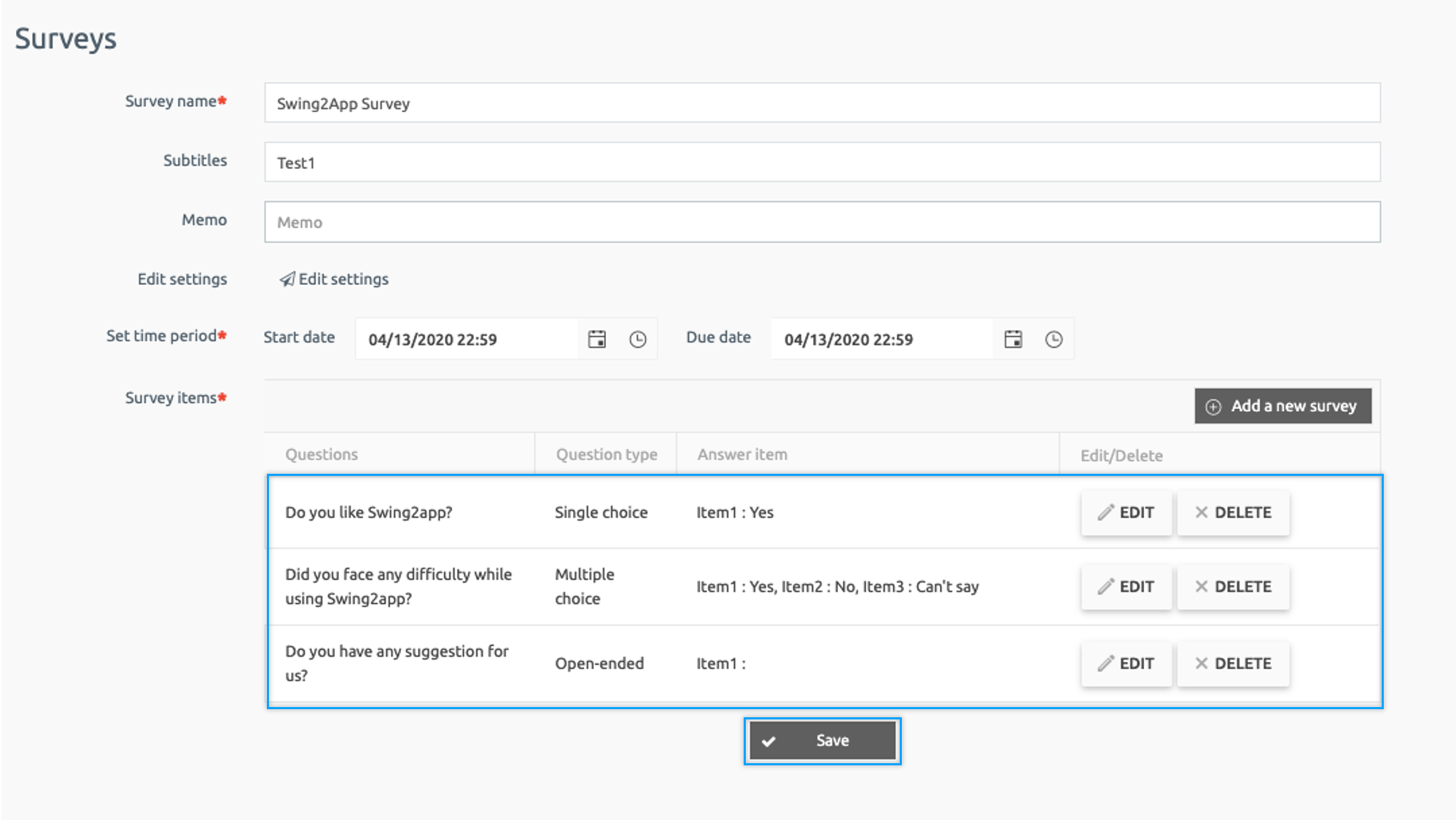This screenshot has height=820, width=1456.
Task: Click the paper plane Edit settings icon
Action: coord(287,279)
